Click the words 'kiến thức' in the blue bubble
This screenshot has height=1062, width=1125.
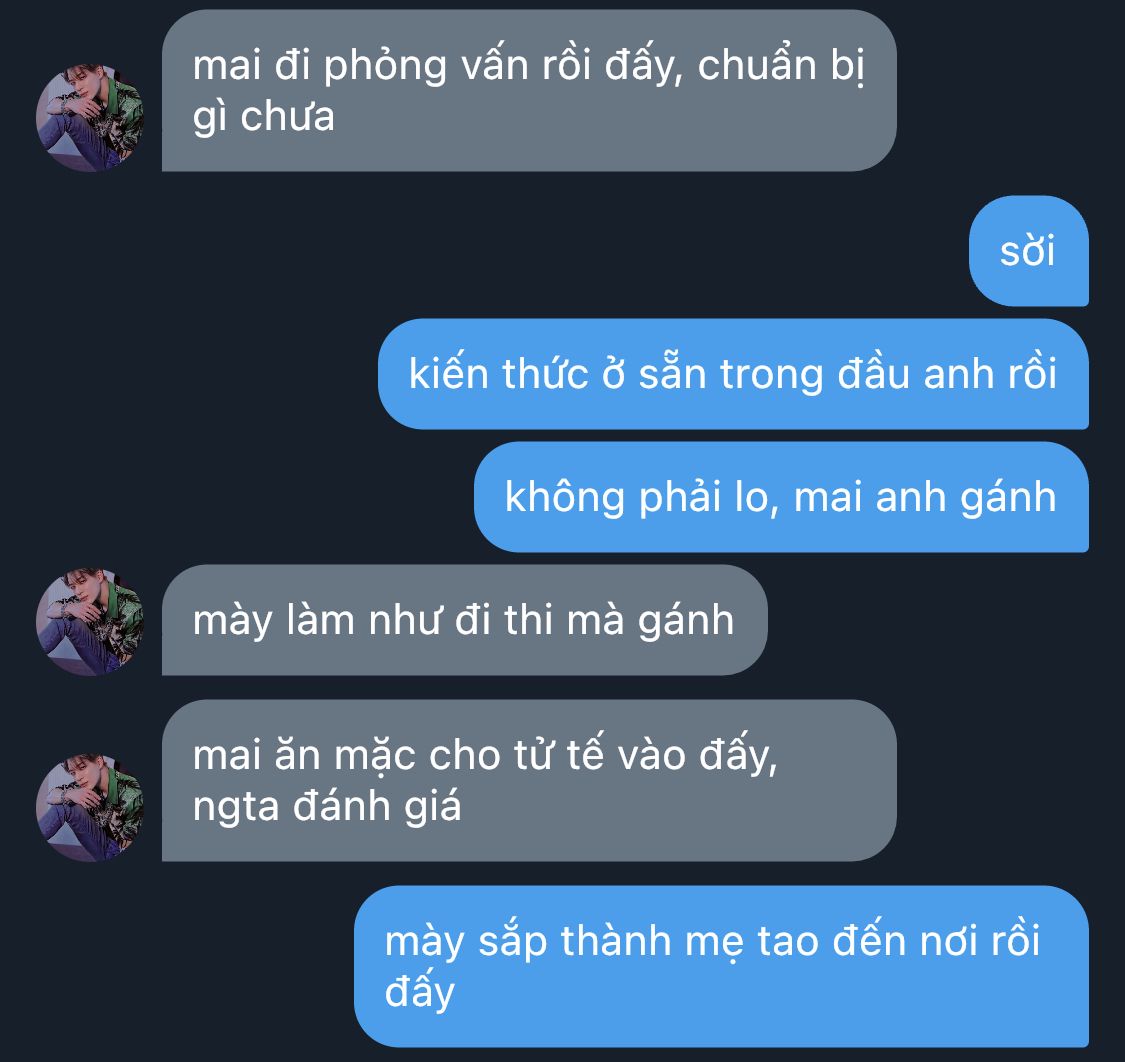(x=499, y=374)
